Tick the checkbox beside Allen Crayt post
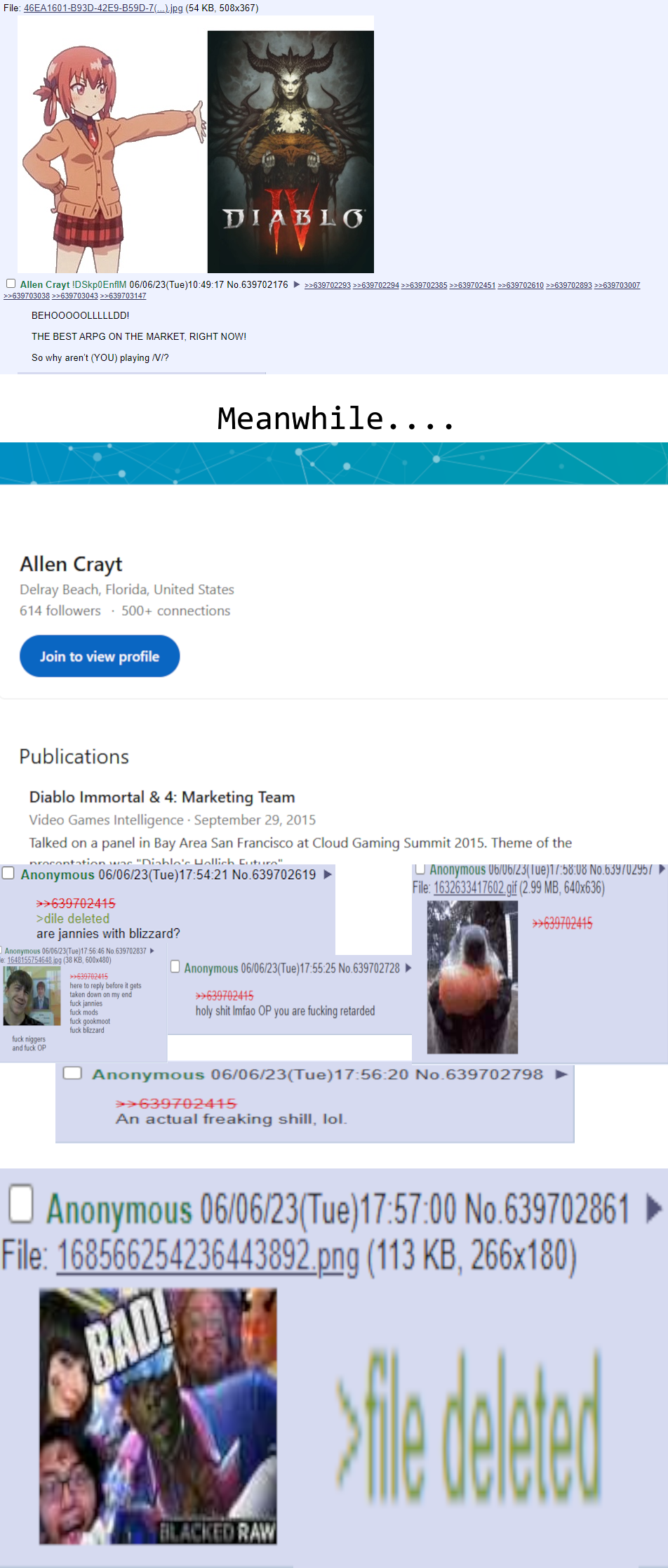 point(11,284)
